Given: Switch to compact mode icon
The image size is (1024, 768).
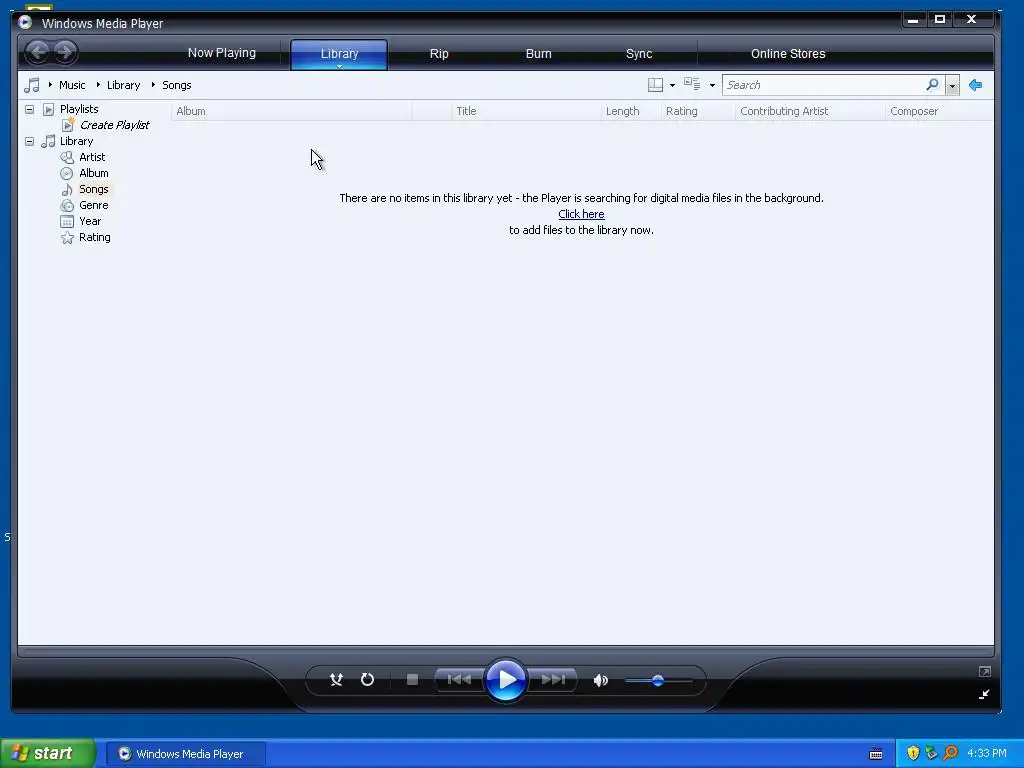Looking at the screenshot, I should click(984, 694).
